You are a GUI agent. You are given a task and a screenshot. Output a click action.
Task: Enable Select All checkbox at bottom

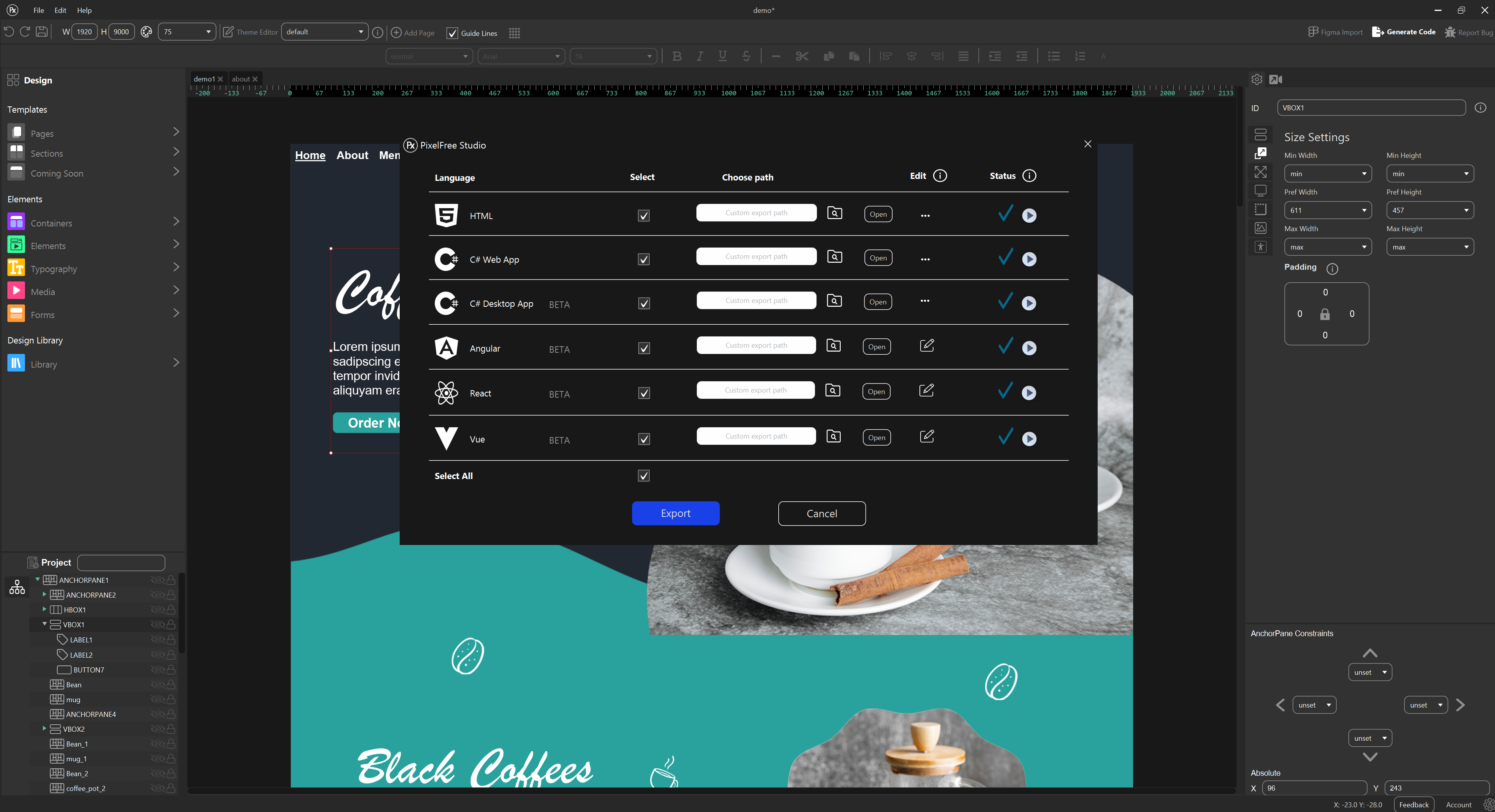644,475
